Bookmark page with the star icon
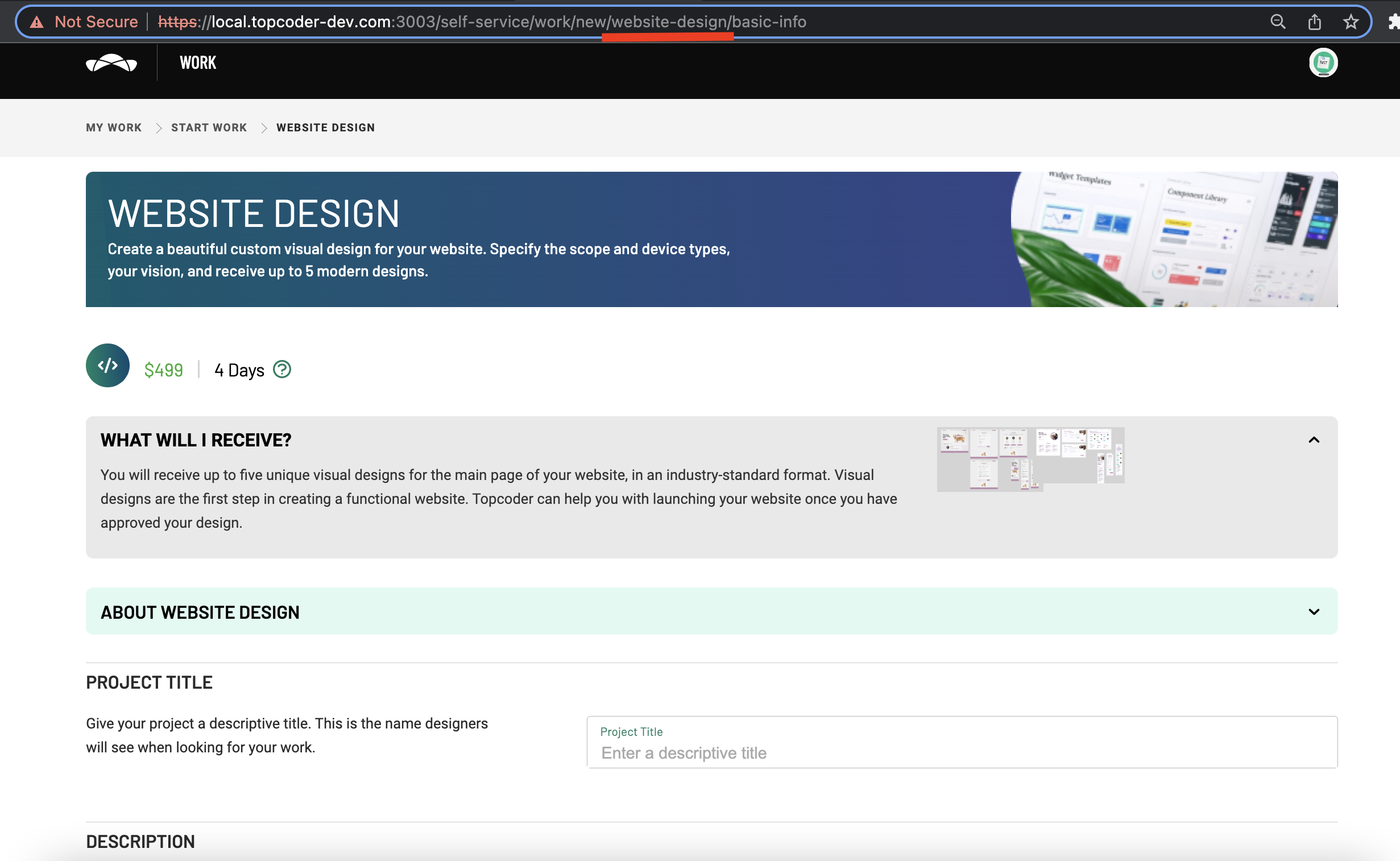Viewport: 1400px width, 861px height. [1351, 22]
